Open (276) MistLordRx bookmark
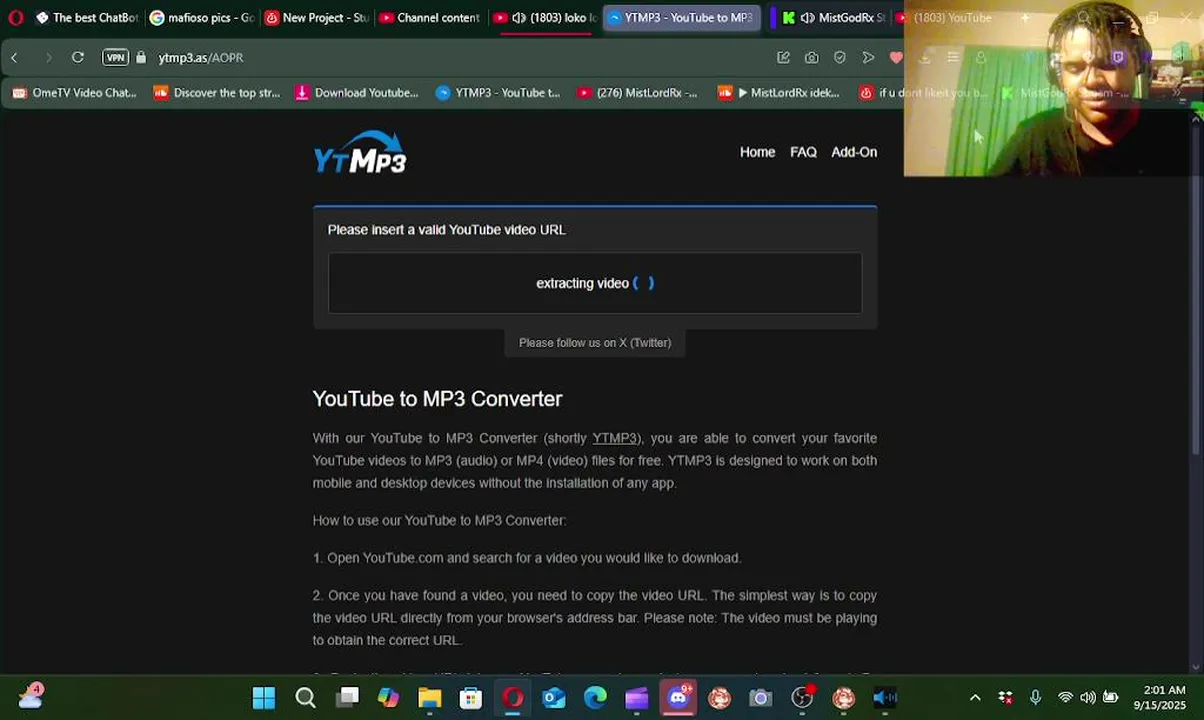1204x720 pixels. (x=637, y=93)
